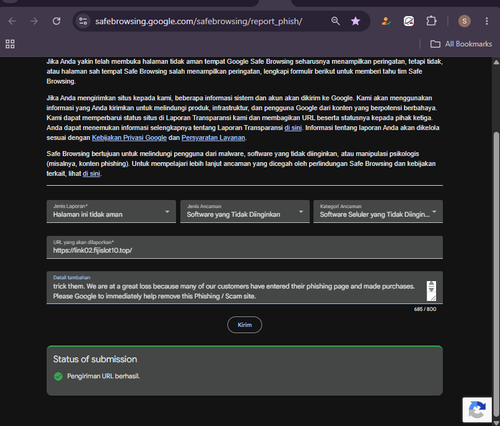Image resolution: width=500 pixels, height=426 pixels.
Task: Toggle the bookmark star for this page
Action: point(356,21)
